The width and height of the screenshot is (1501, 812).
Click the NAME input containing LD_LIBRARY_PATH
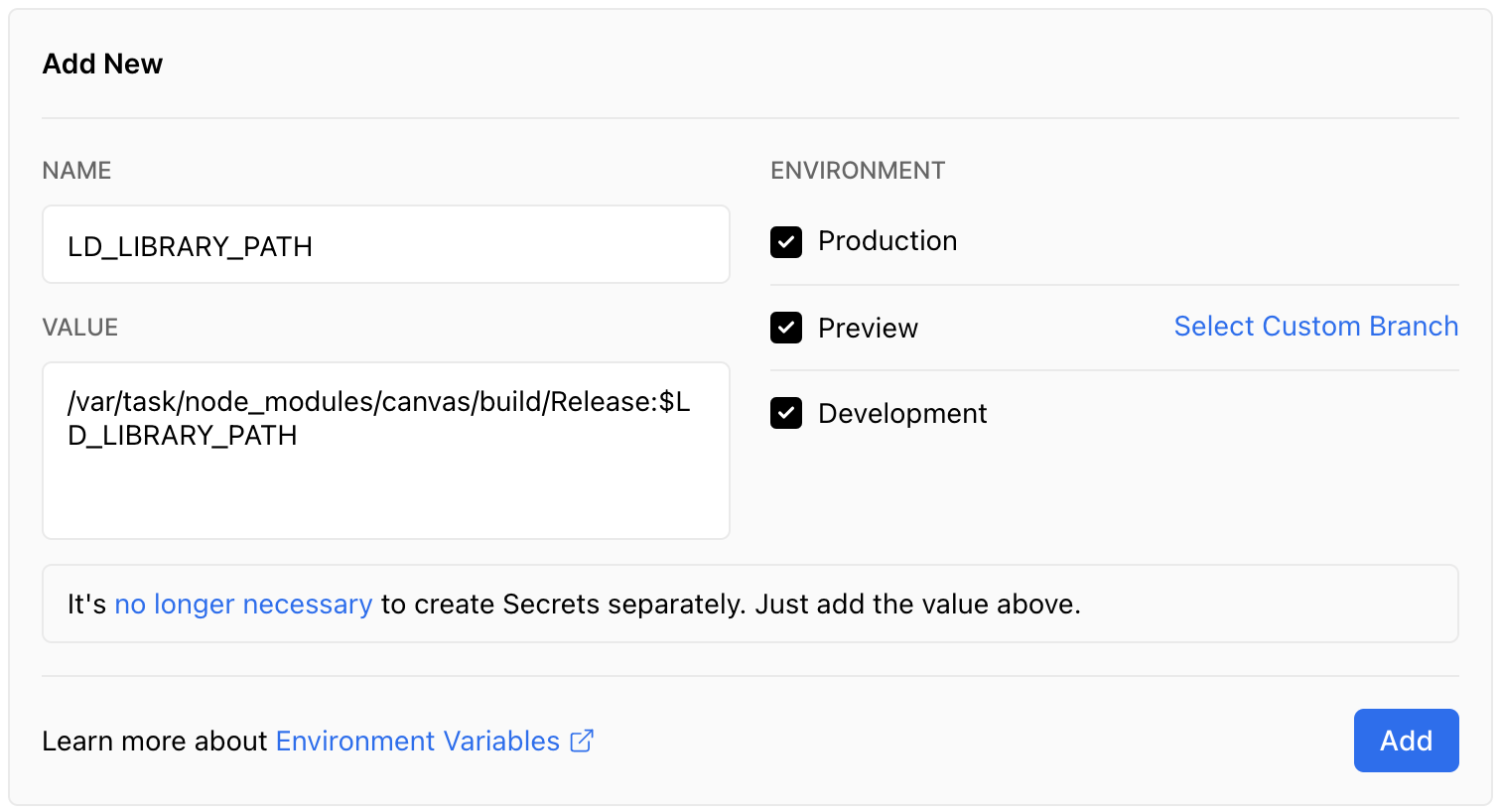385,244
